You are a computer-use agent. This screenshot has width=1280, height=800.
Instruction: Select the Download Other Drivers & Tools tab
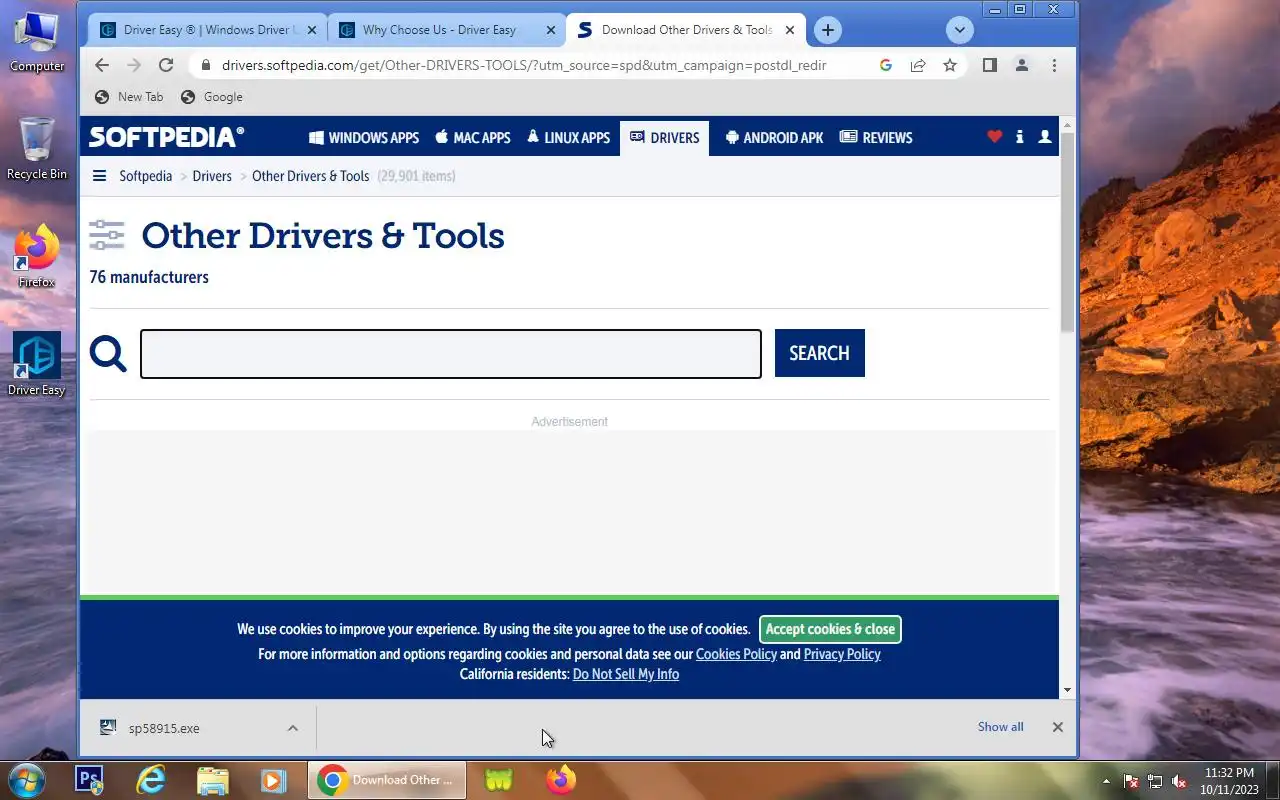[686, 30]
